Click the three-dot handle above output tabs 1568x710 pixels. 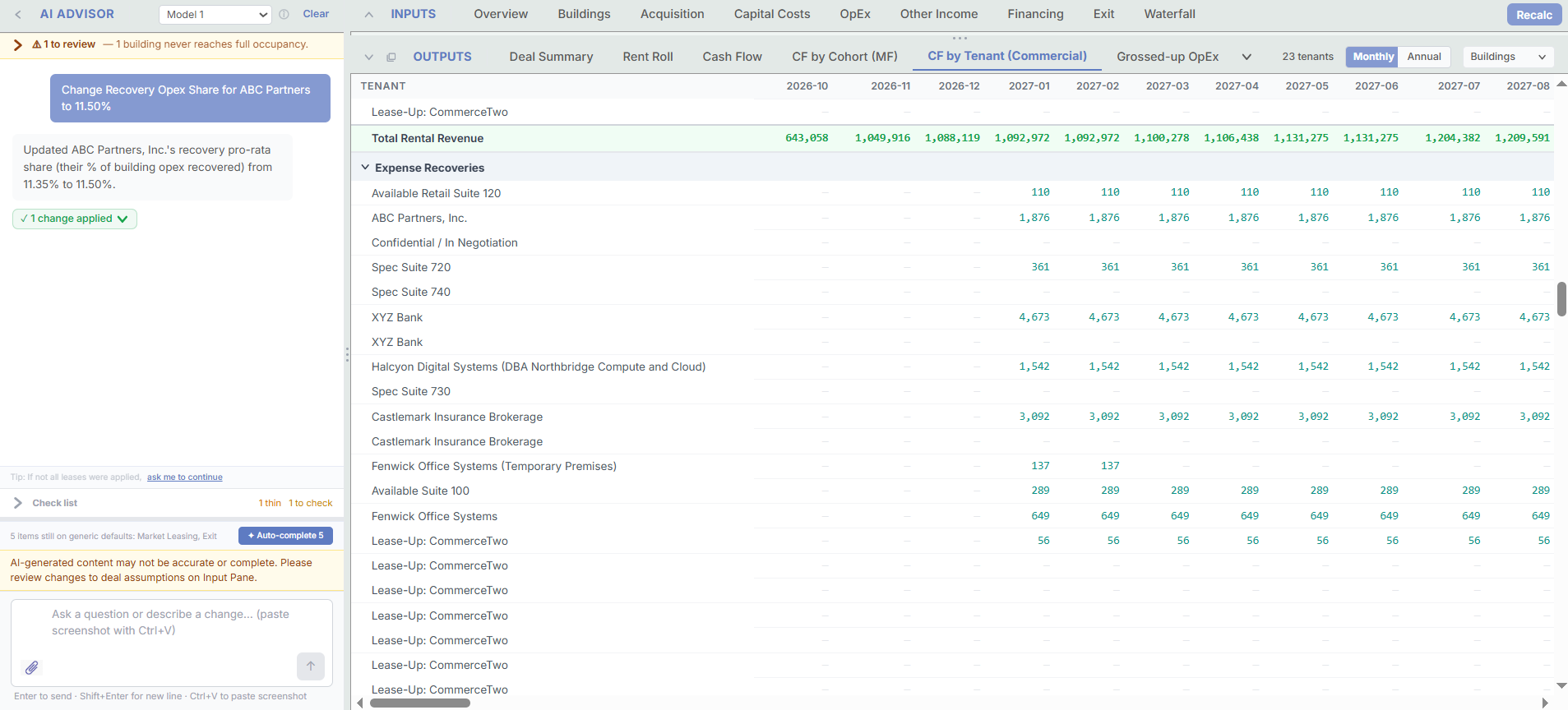pos(960,38)
